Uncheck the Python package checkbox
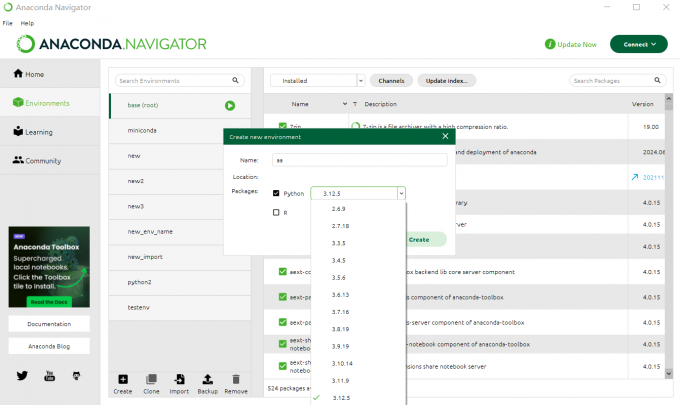 [x=276, y=193]
